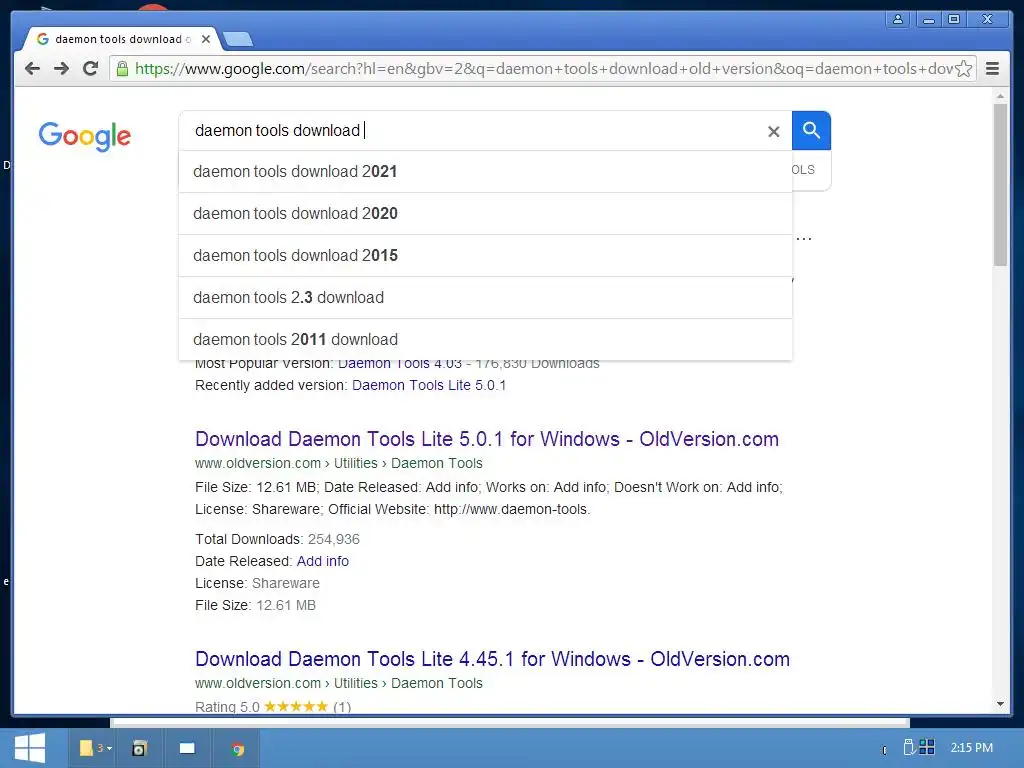This screenshot has width=1024, height=768.
Task: Open the Windows Start button
Action: coord(29,748)
